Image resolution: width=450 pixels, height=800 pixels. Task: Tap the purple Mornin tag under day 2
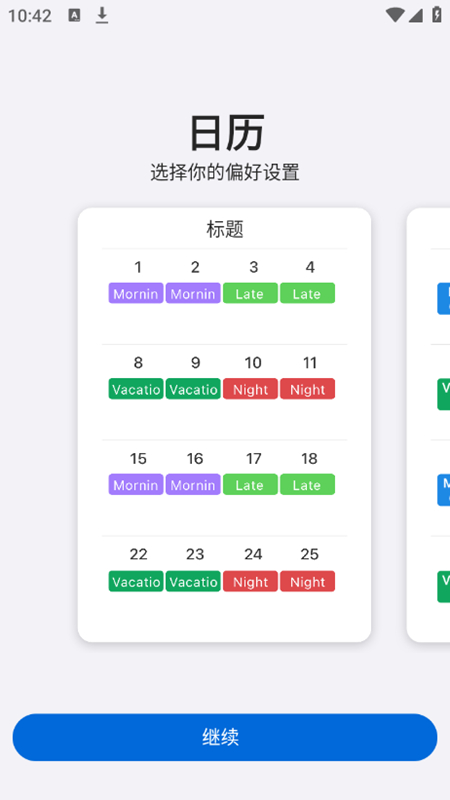point(193,293)
